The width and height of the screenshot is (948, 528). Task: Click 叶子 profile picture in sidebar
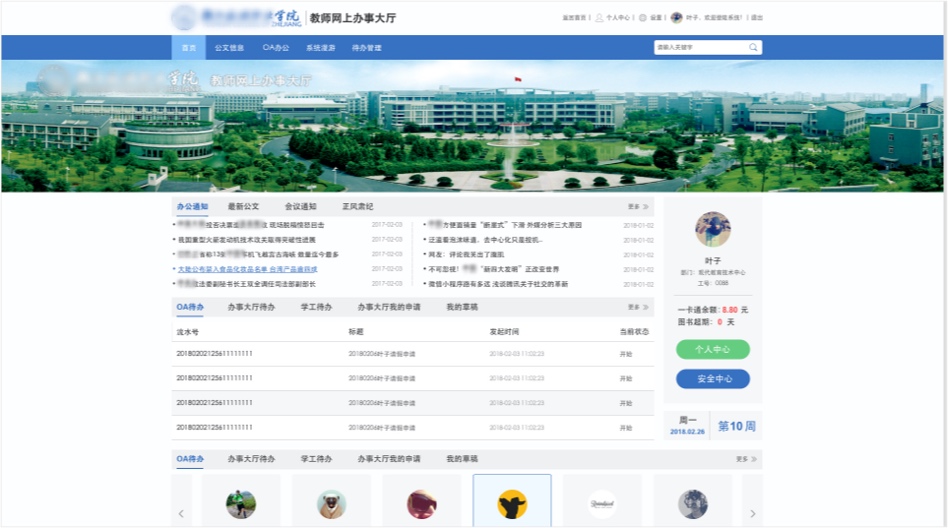pyautogui.click(x=713, y=229)
